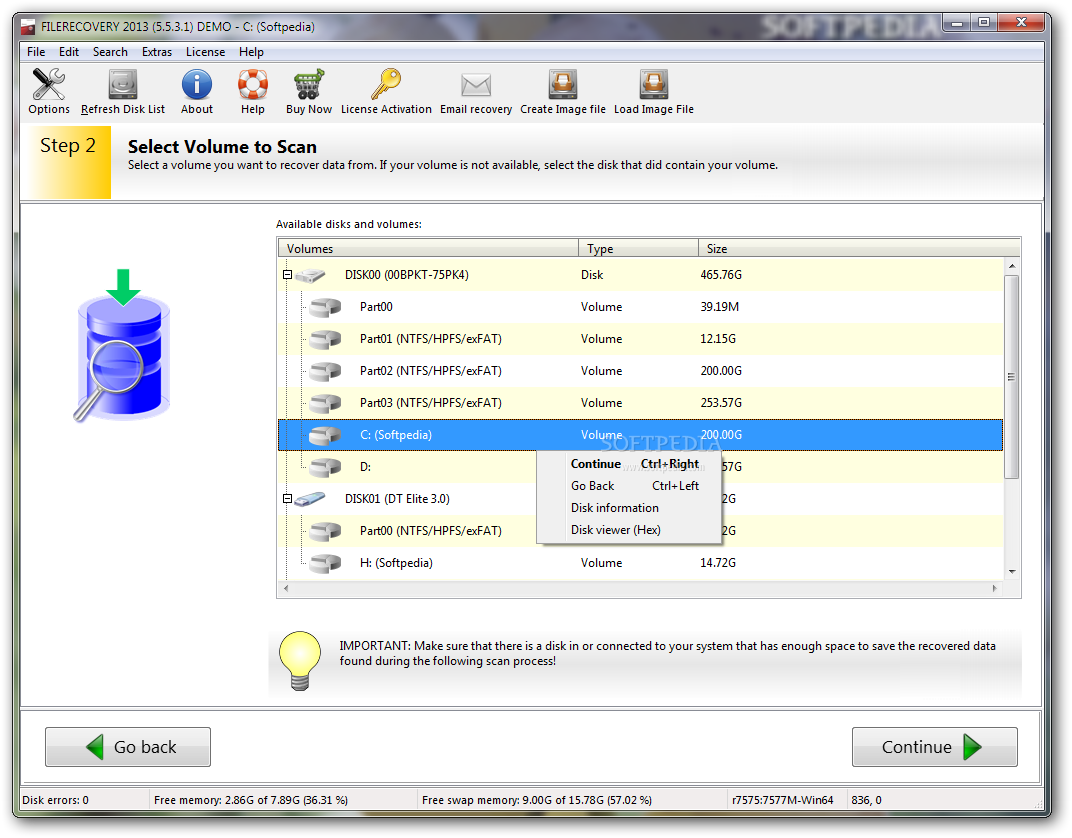Open the Edit menu
This screenshot has width=1072, height=838.
(68, 52)
